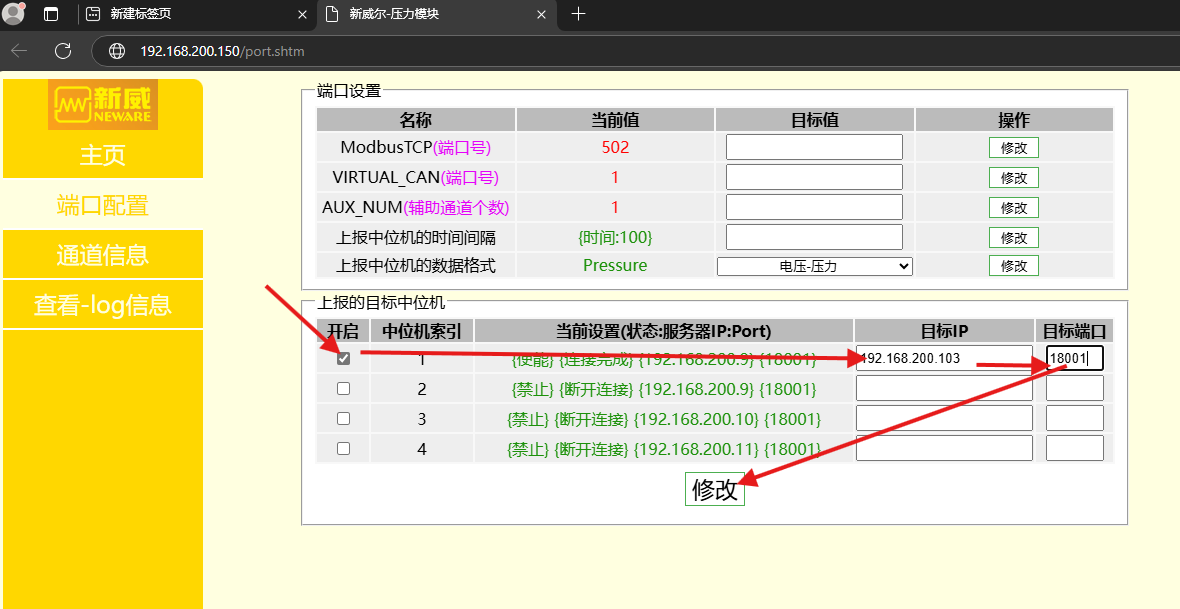Click the tab actions panel icon
The image size is (1180, 609).
[51, 14]
